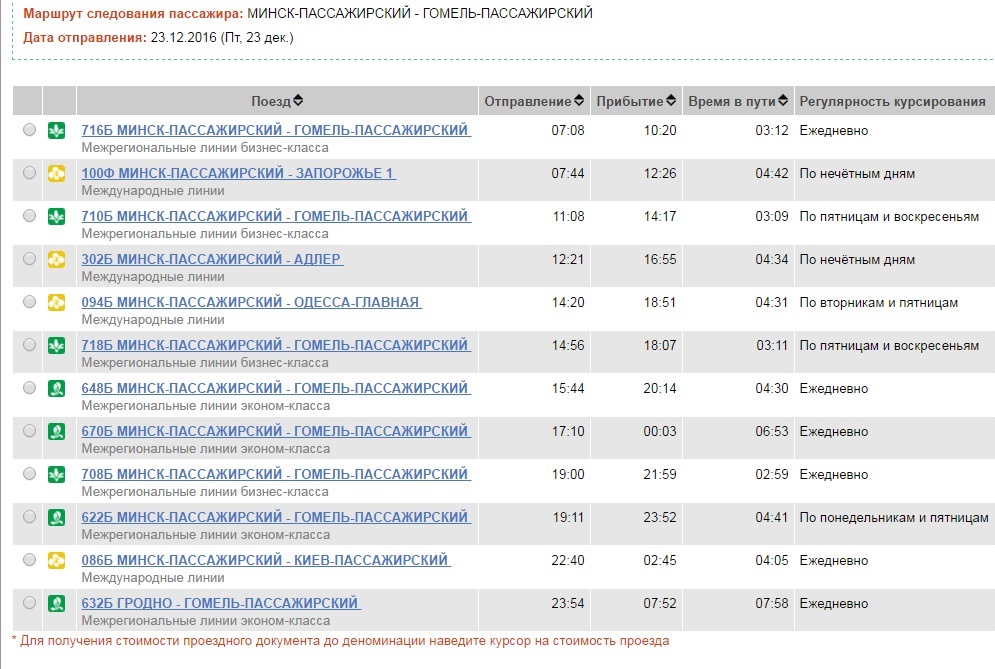Viewport: 995px width, 669px height.
Task: Select radio button for train 716Б
Action: pos(28,130)
